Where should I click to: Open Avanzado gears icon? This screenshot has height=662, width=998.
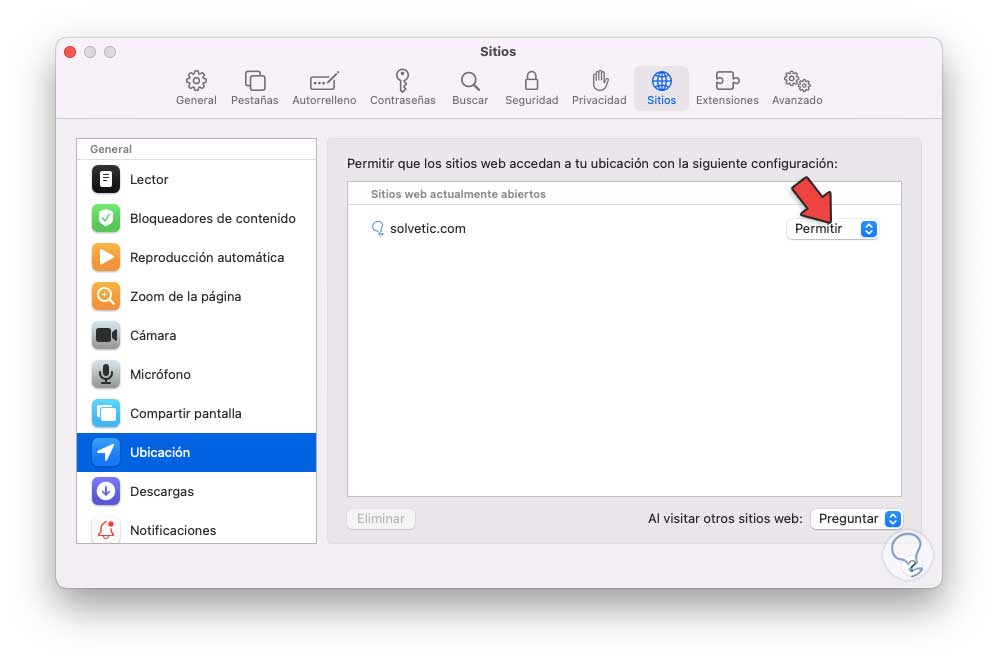click(x=797, y=81)
